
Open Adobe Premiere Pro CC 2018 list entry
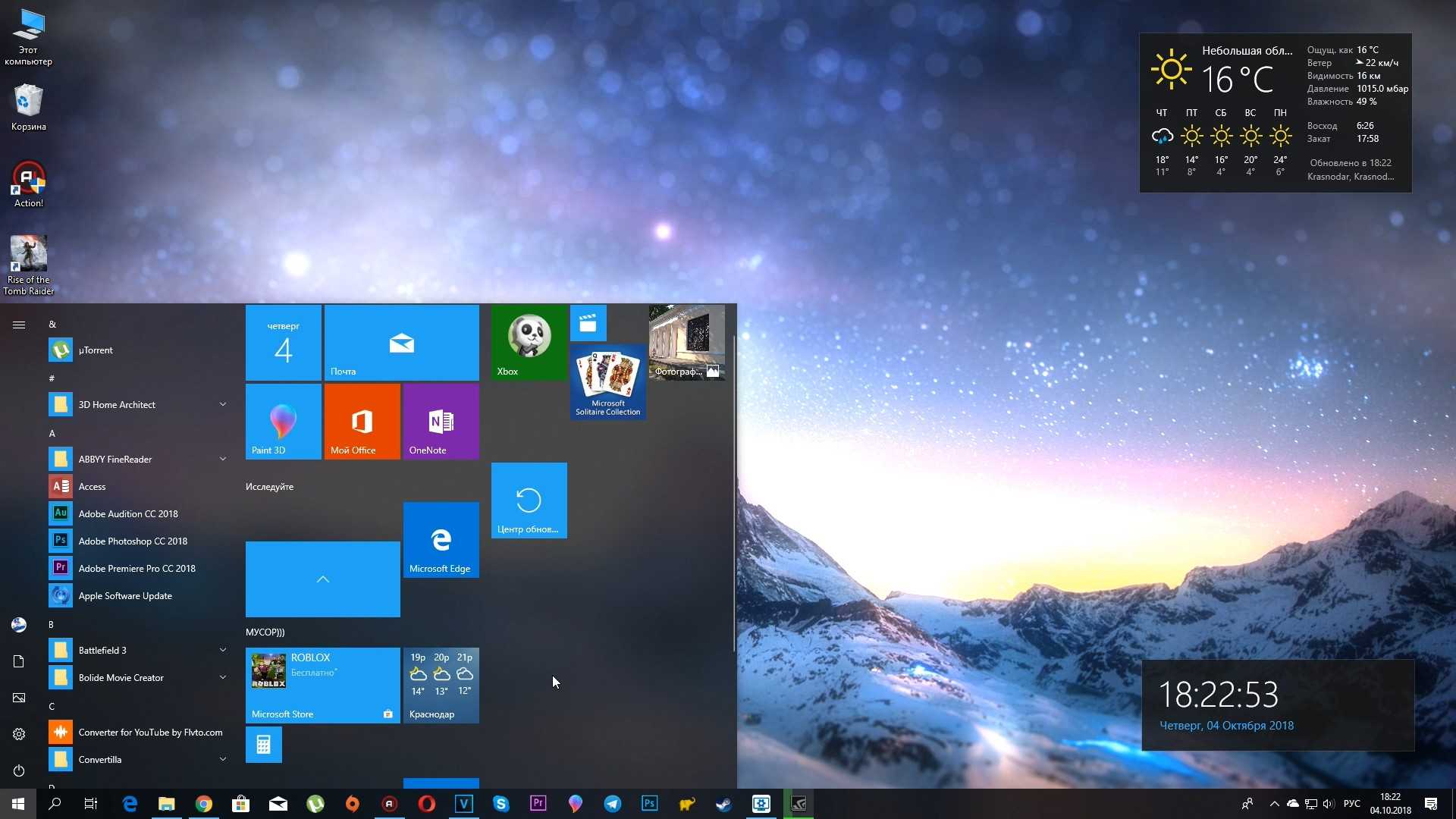pyautogui.click(x=136, y=569)
